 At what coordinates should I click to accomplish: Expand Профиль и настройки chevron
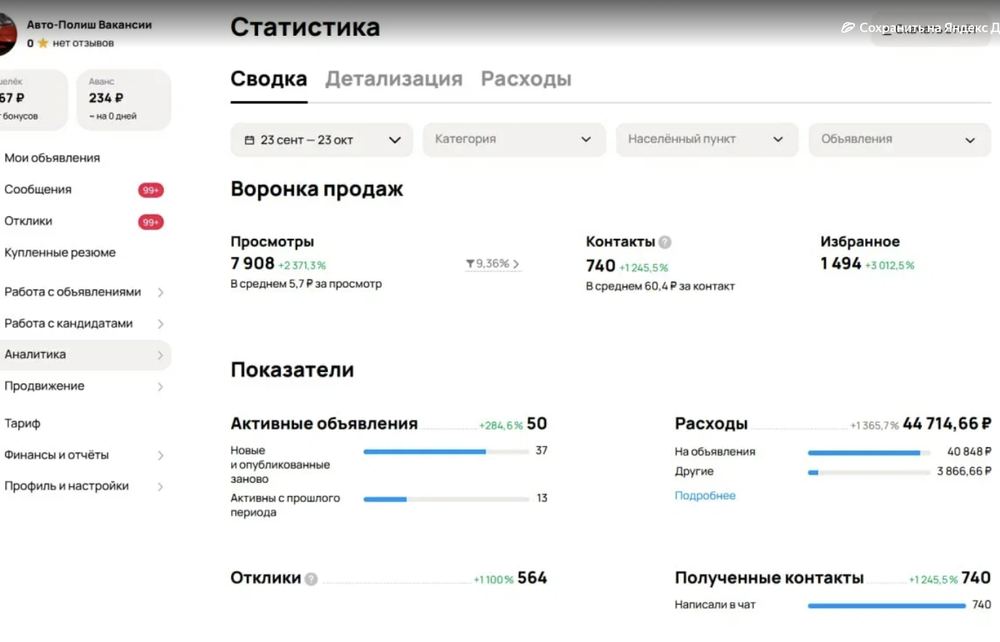(161, 487)
